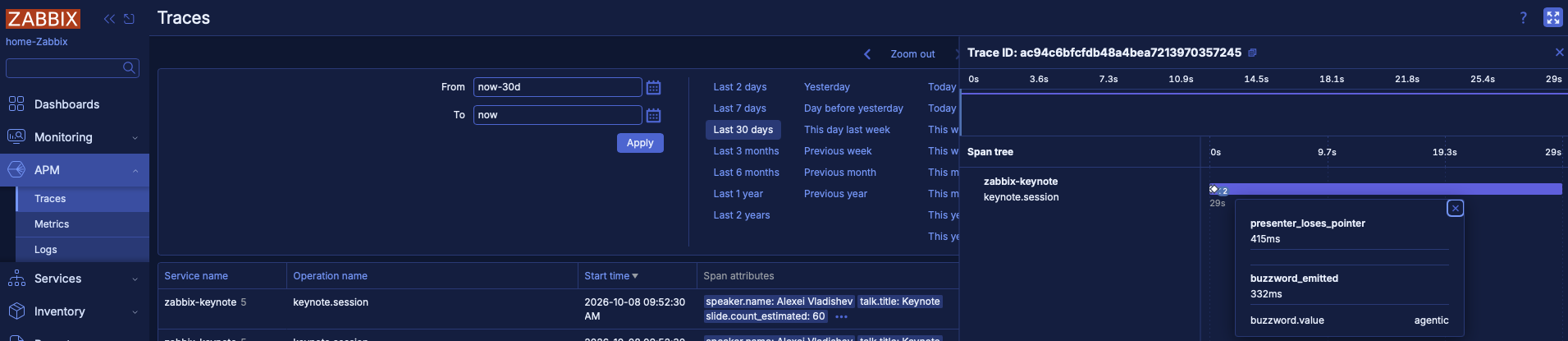The image size is (1568, 341).
Task: Click talk.title: Keynote attribute tag
Action: 899,302
